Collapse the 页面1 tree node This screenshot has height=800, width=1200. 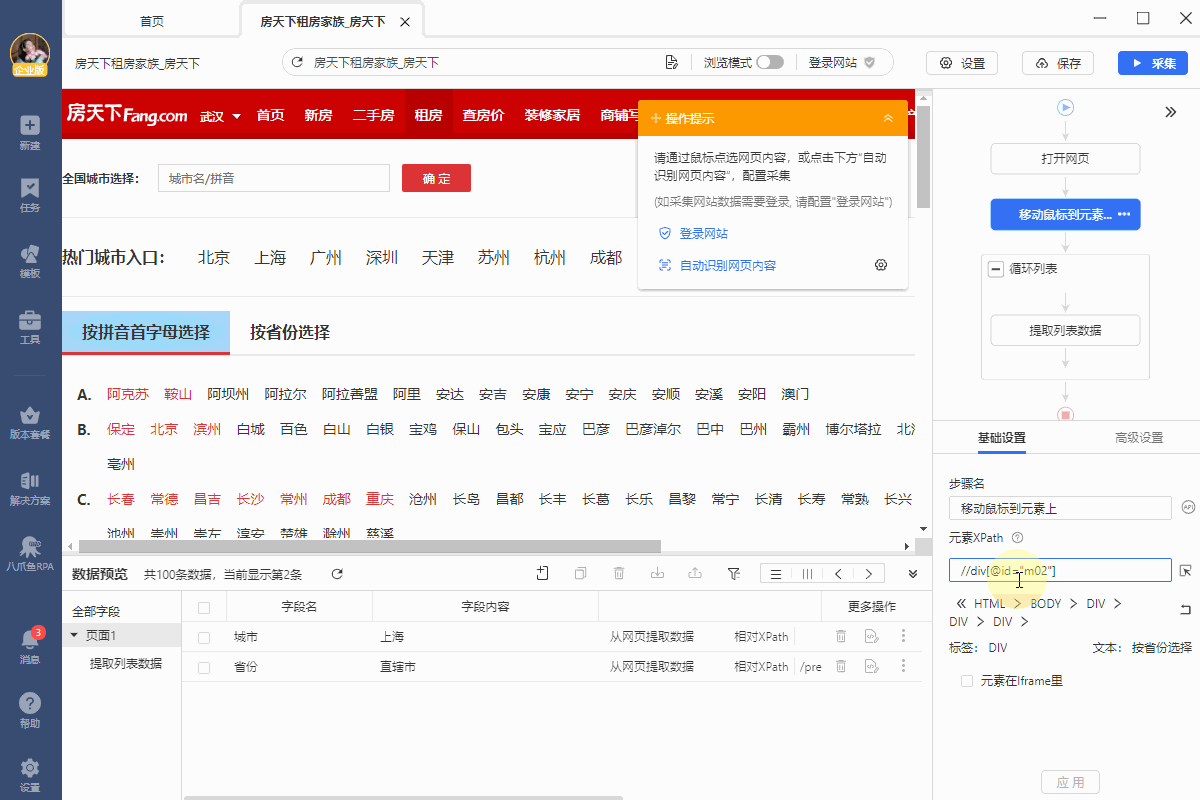click(74, 636)
